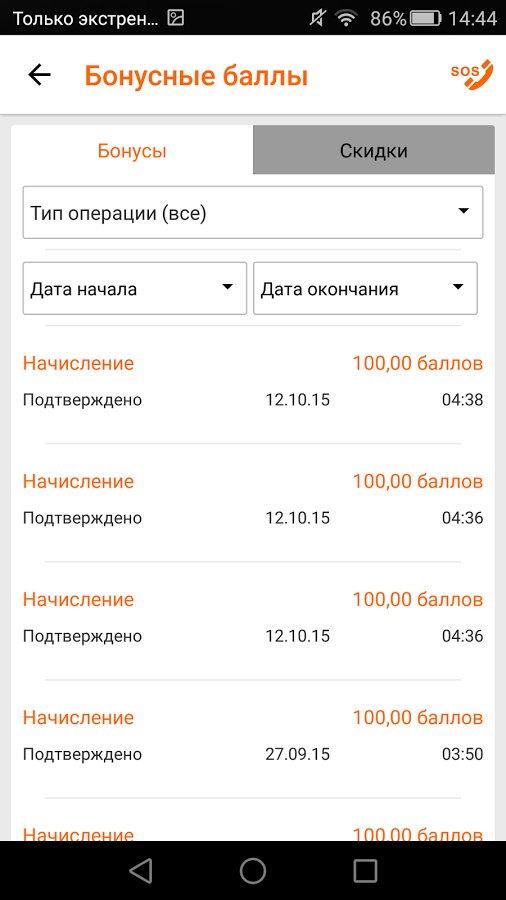Open the Дата начала date picker

click(135, 288)
